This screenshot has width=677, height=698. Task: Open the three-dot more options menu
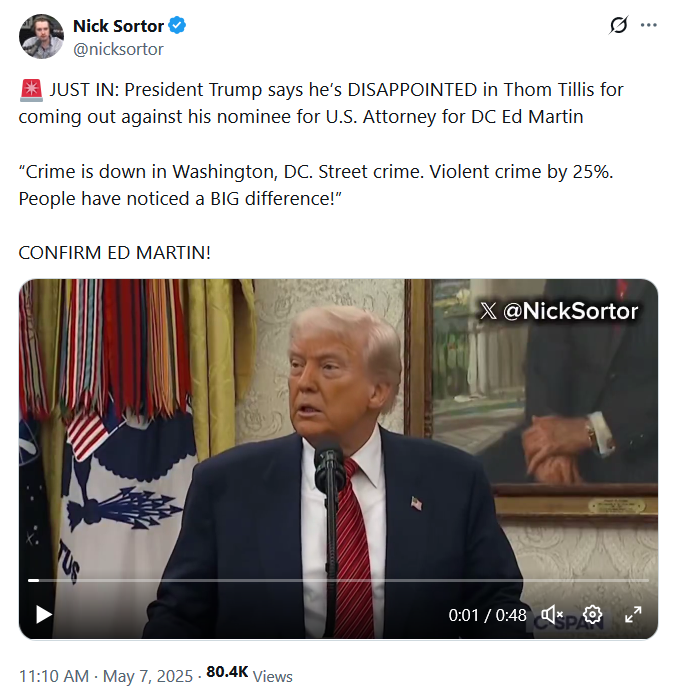coord(649,25)
